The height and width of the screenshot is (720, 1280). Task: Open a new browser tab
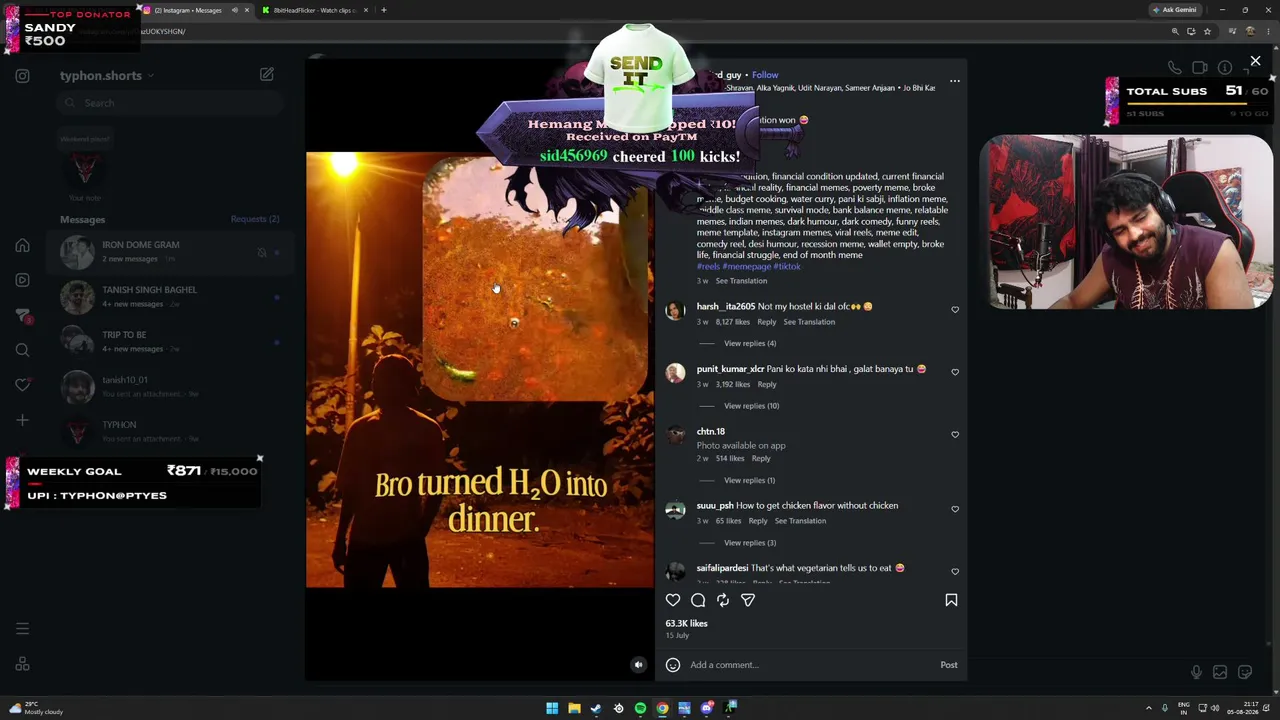(383, 10)
